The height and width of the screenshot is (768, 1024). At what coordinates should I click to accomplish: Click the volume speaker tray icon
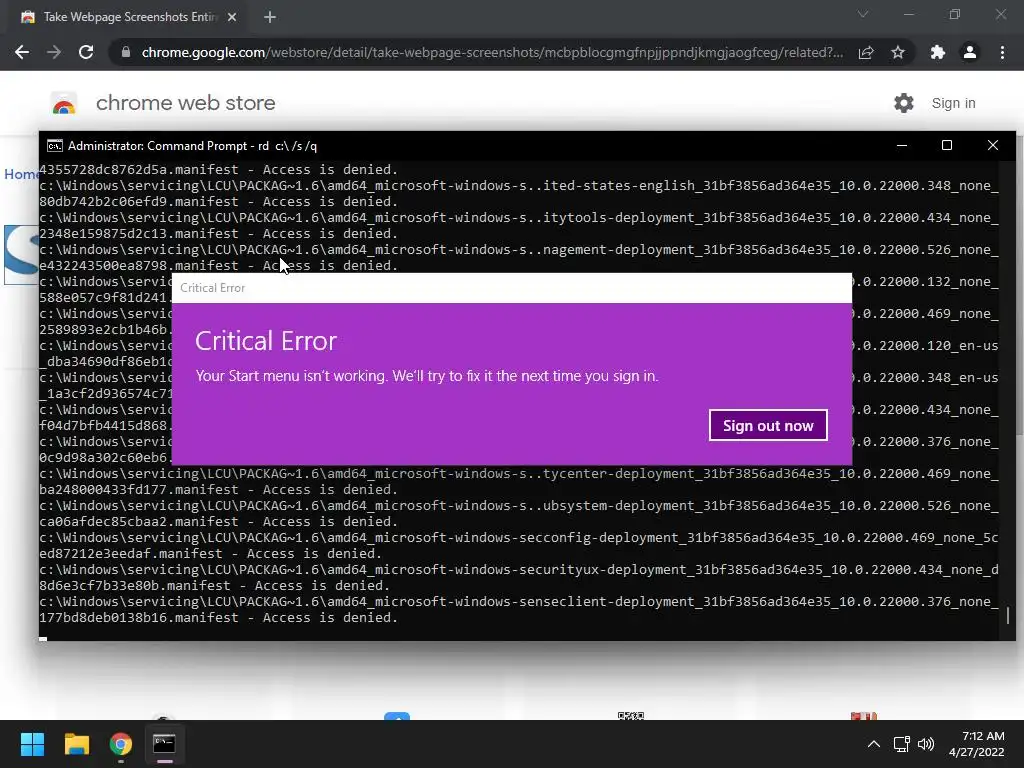point(925,744)
